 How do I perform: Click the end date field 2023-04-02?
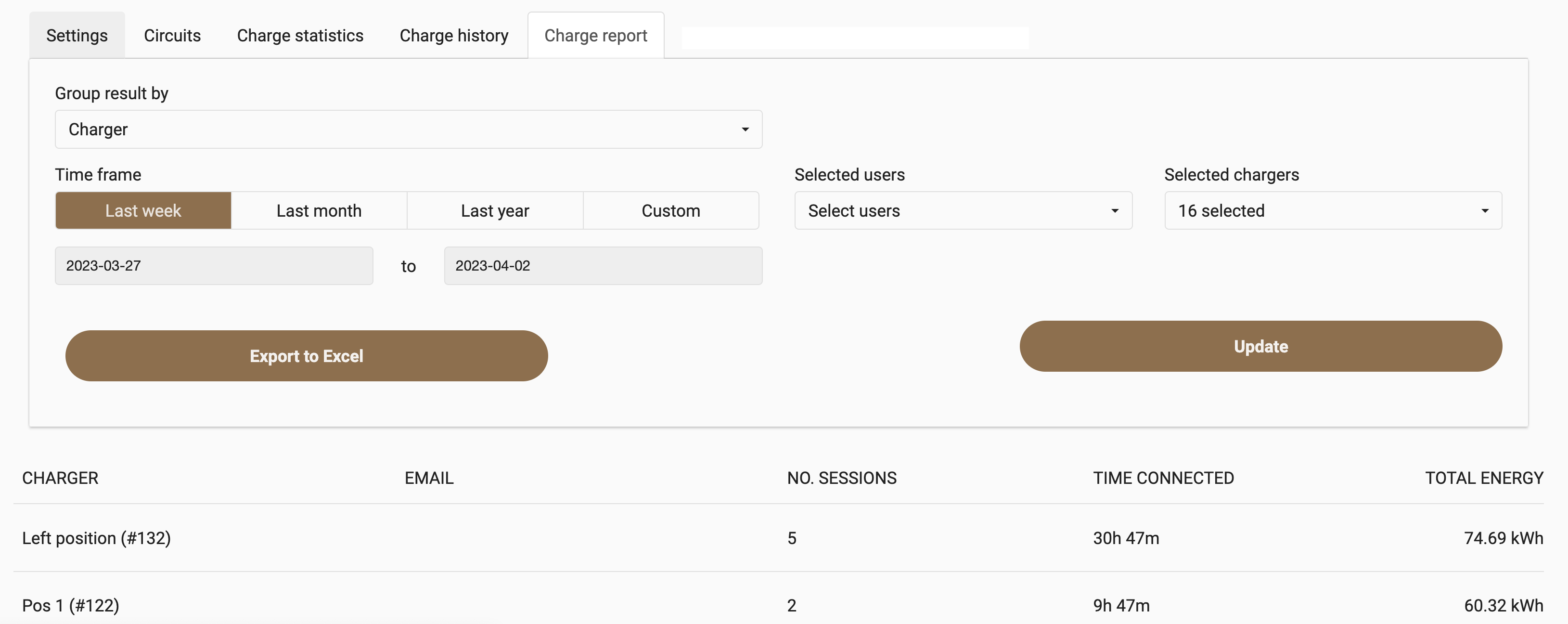point(603,265)
